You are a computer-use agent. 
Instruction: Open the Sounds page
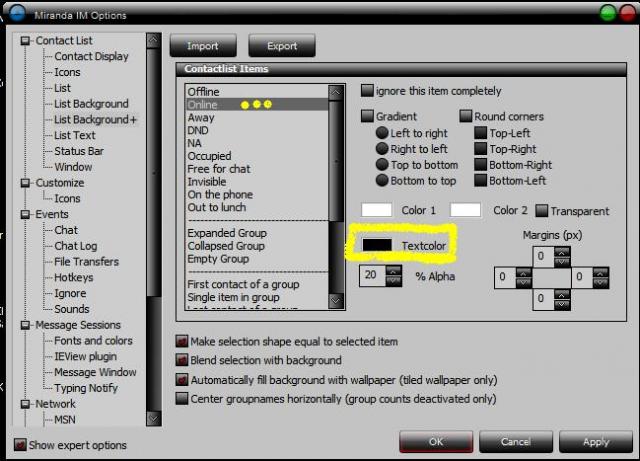(71, 309)
